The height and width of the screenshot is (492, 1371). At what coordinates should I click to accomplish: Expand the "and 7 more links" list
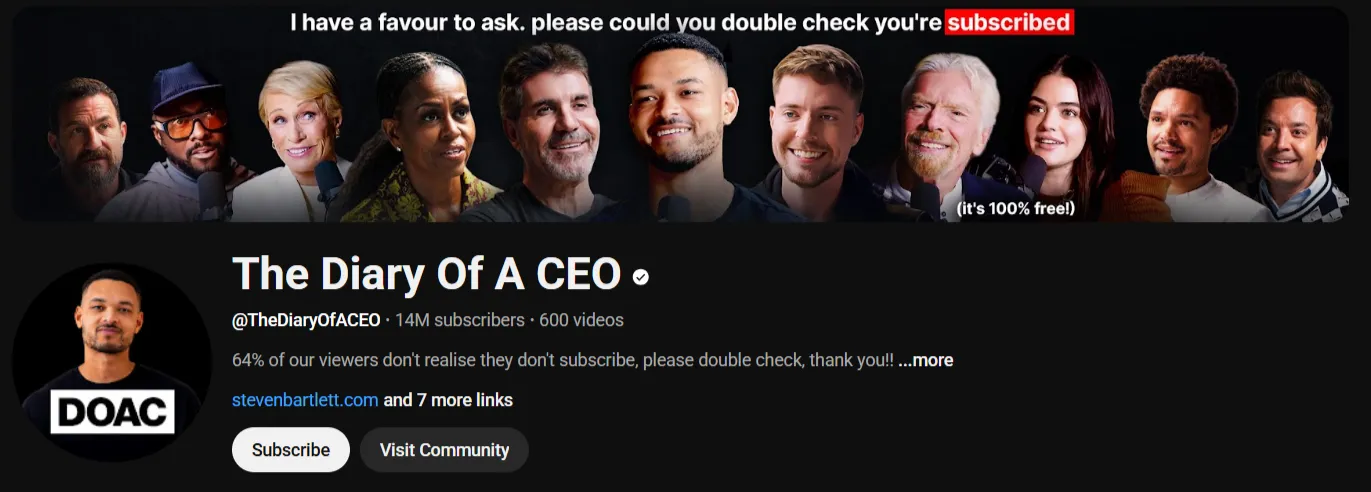click(x=448, y=400)
